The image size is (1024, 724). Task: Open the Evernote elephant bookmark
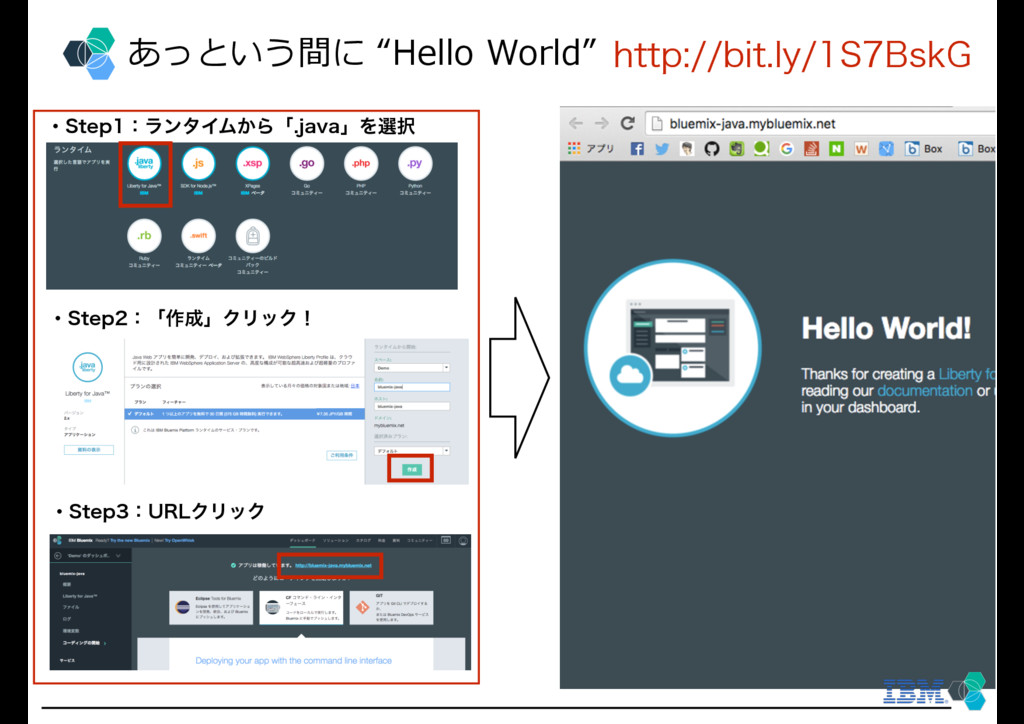pos(737,149)
